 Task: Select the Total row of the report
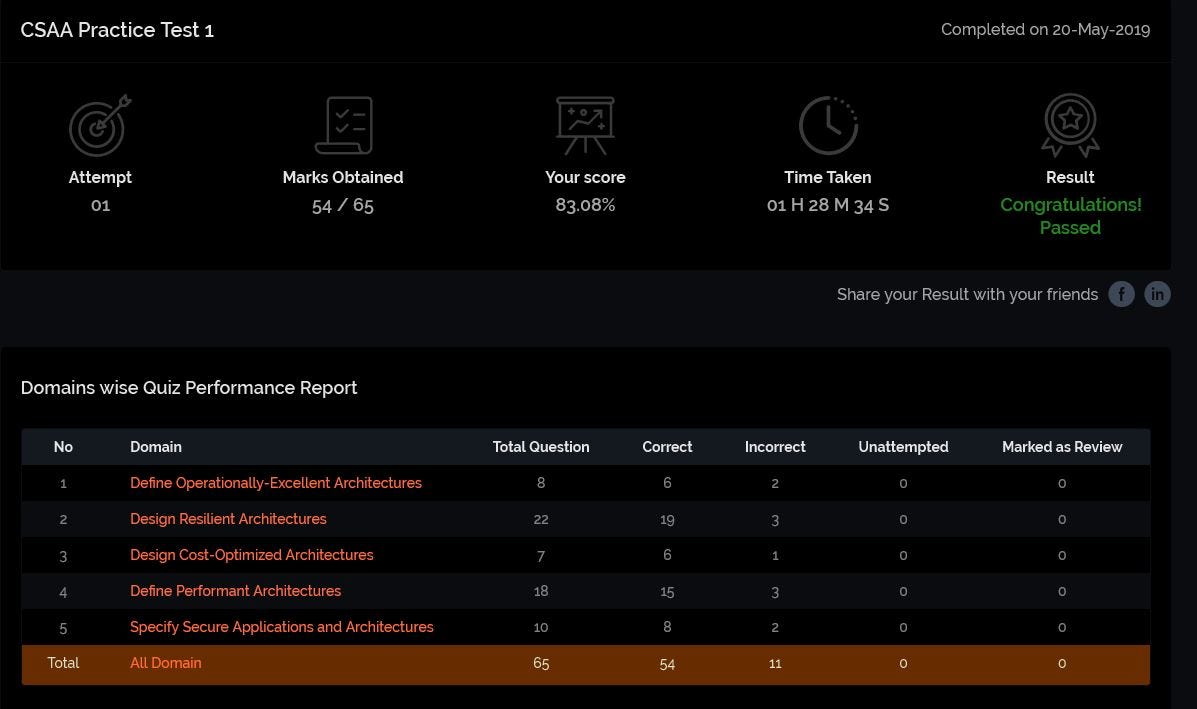point(63,663)
